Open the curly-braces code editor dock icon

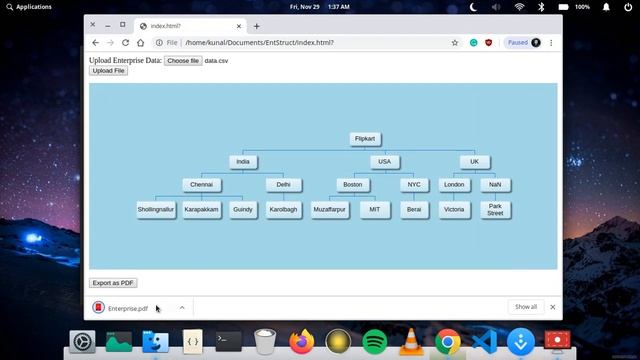point(192,342)
